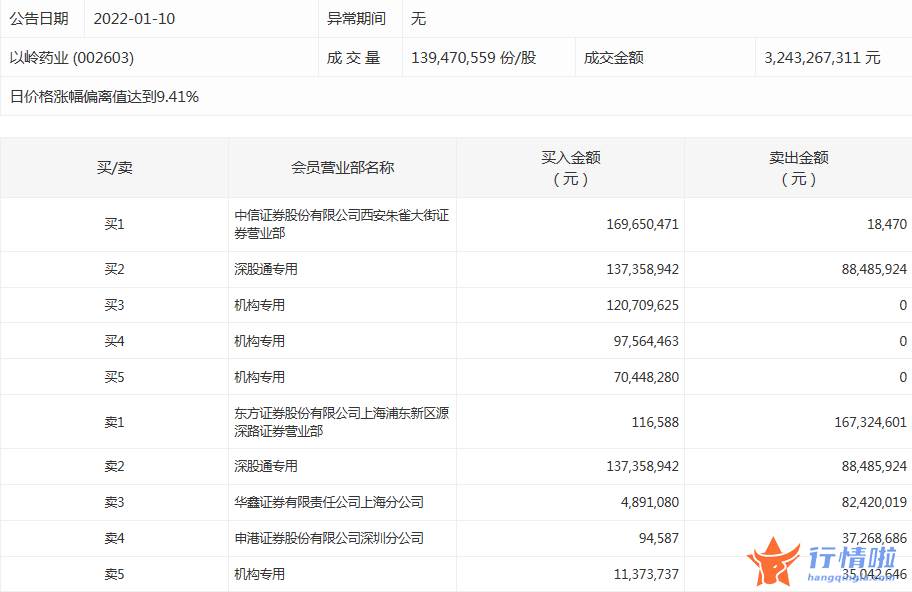Click 中信证券西安朱雀大街证券营业部 entry
The height and width of the screenshot is (592, 912).
pos(342,224)
